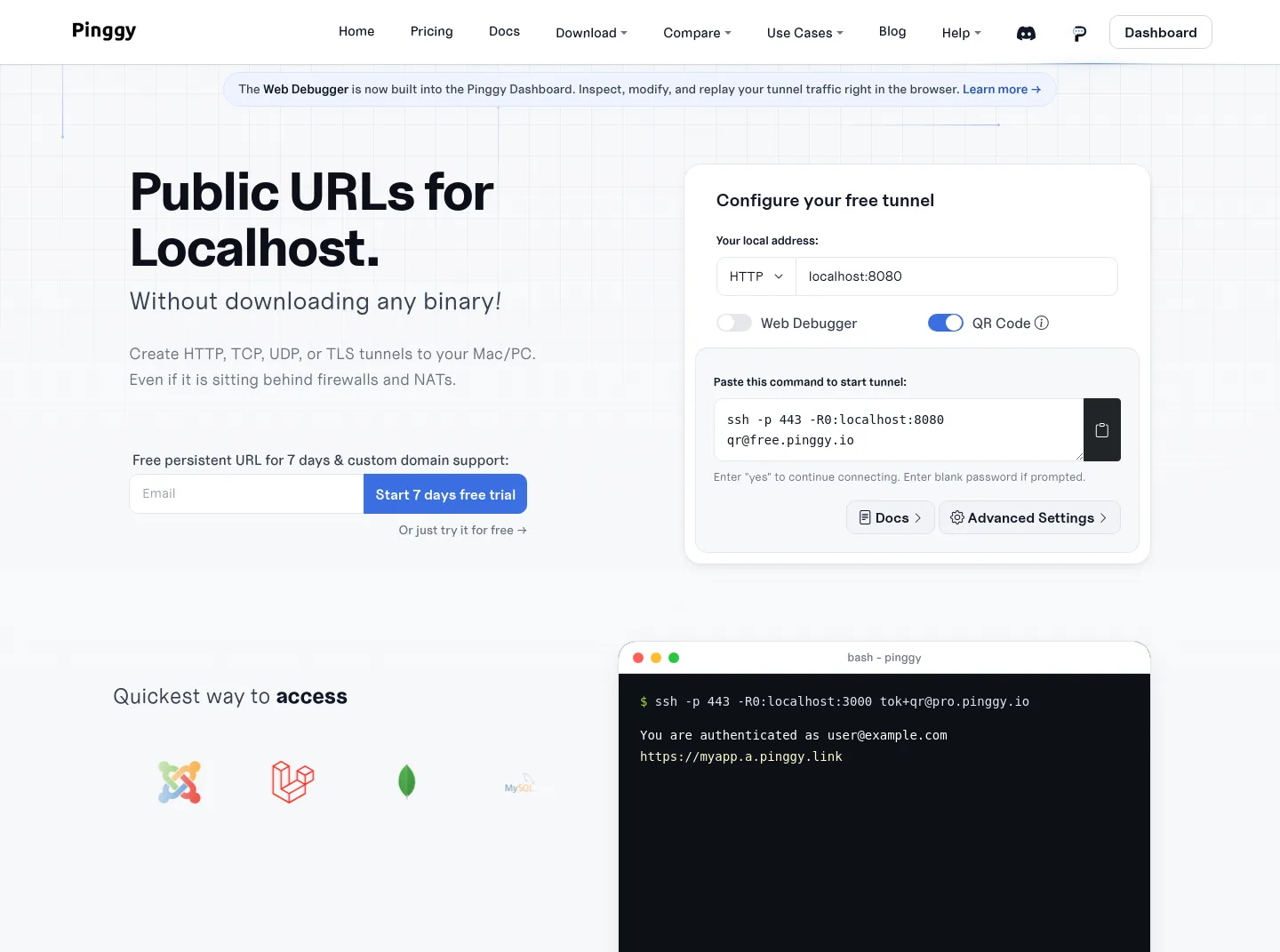Open Advanced Settings

[x=1029, y=517]
